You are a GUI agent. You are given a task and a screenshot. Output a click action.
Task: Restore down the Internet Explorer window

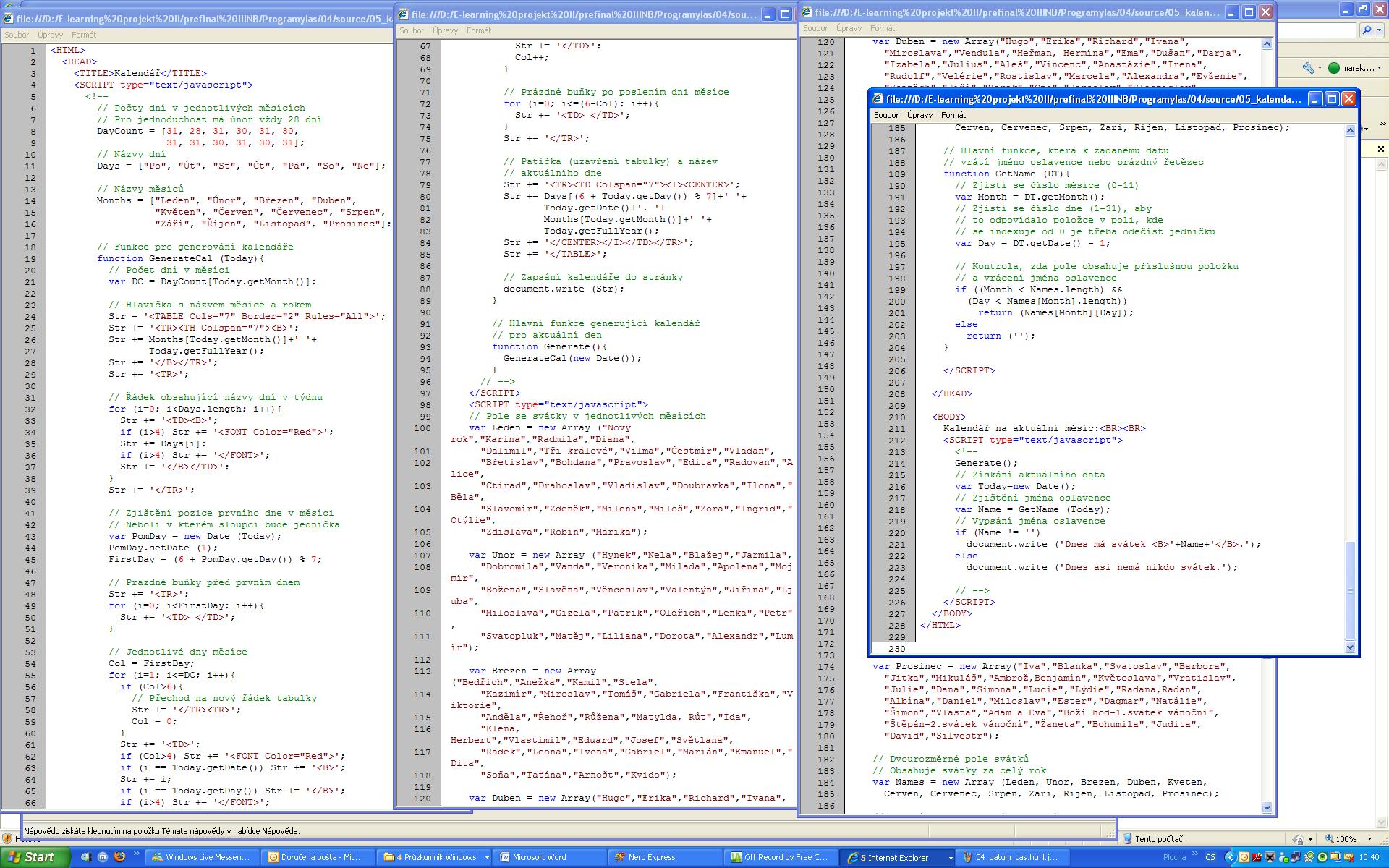click(1363, 9)
